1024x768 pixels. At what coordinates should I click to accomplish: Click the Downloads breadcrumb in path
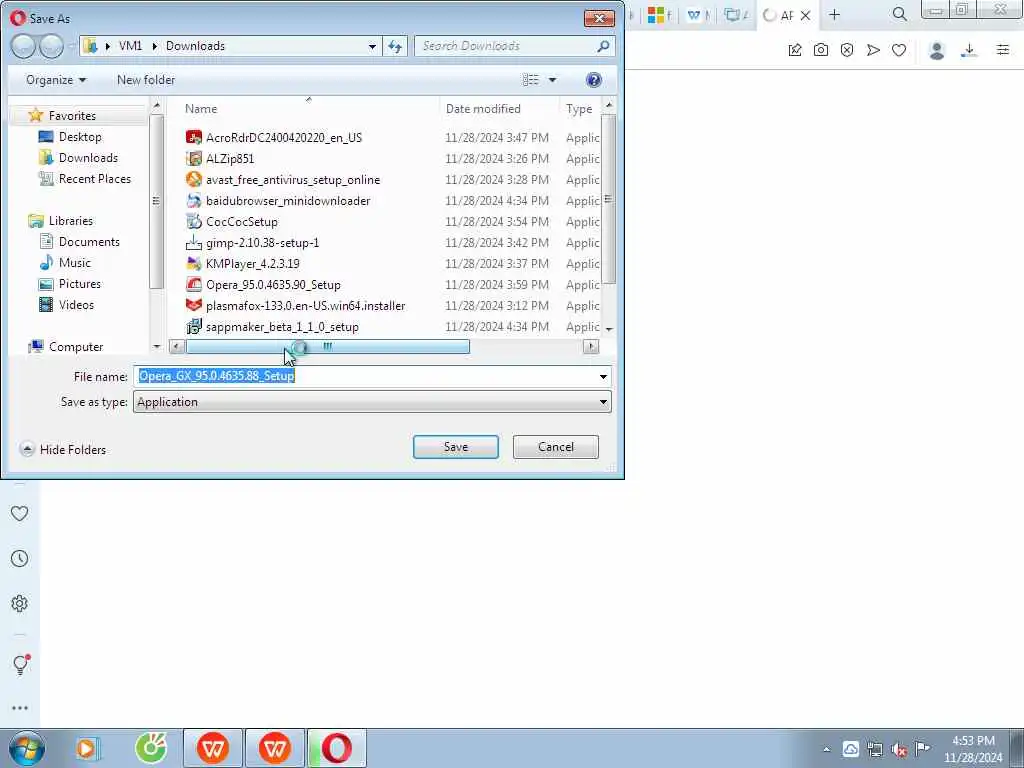[195, 46]
